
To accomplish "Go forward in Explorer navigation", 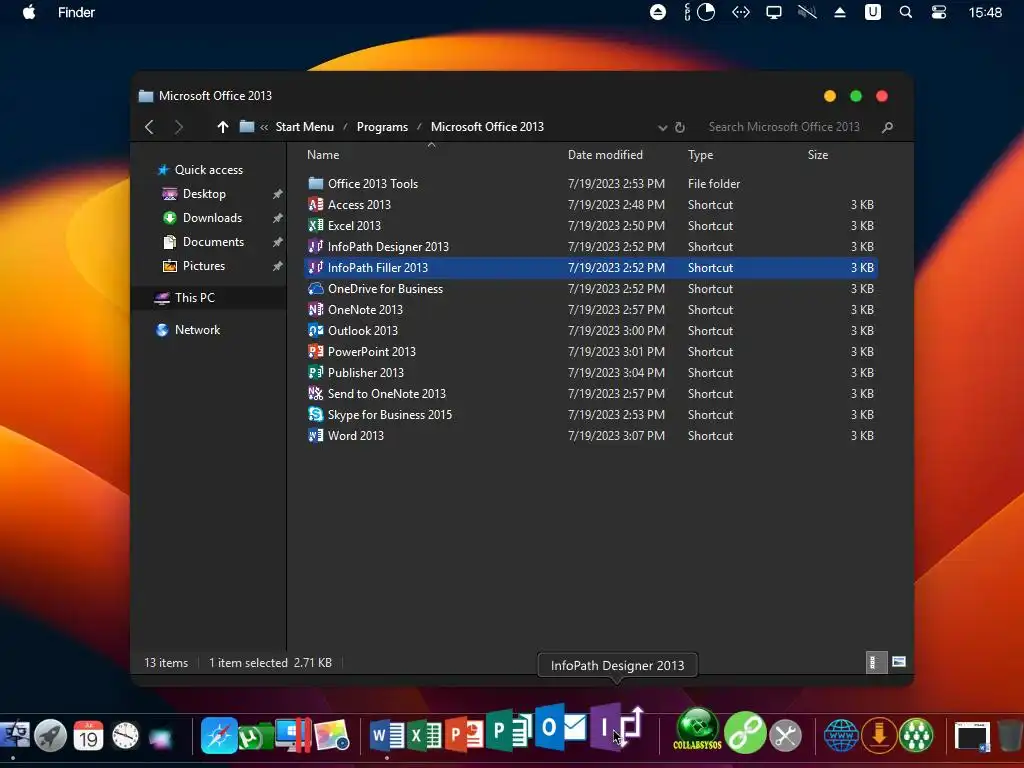I will click(178, 127).
